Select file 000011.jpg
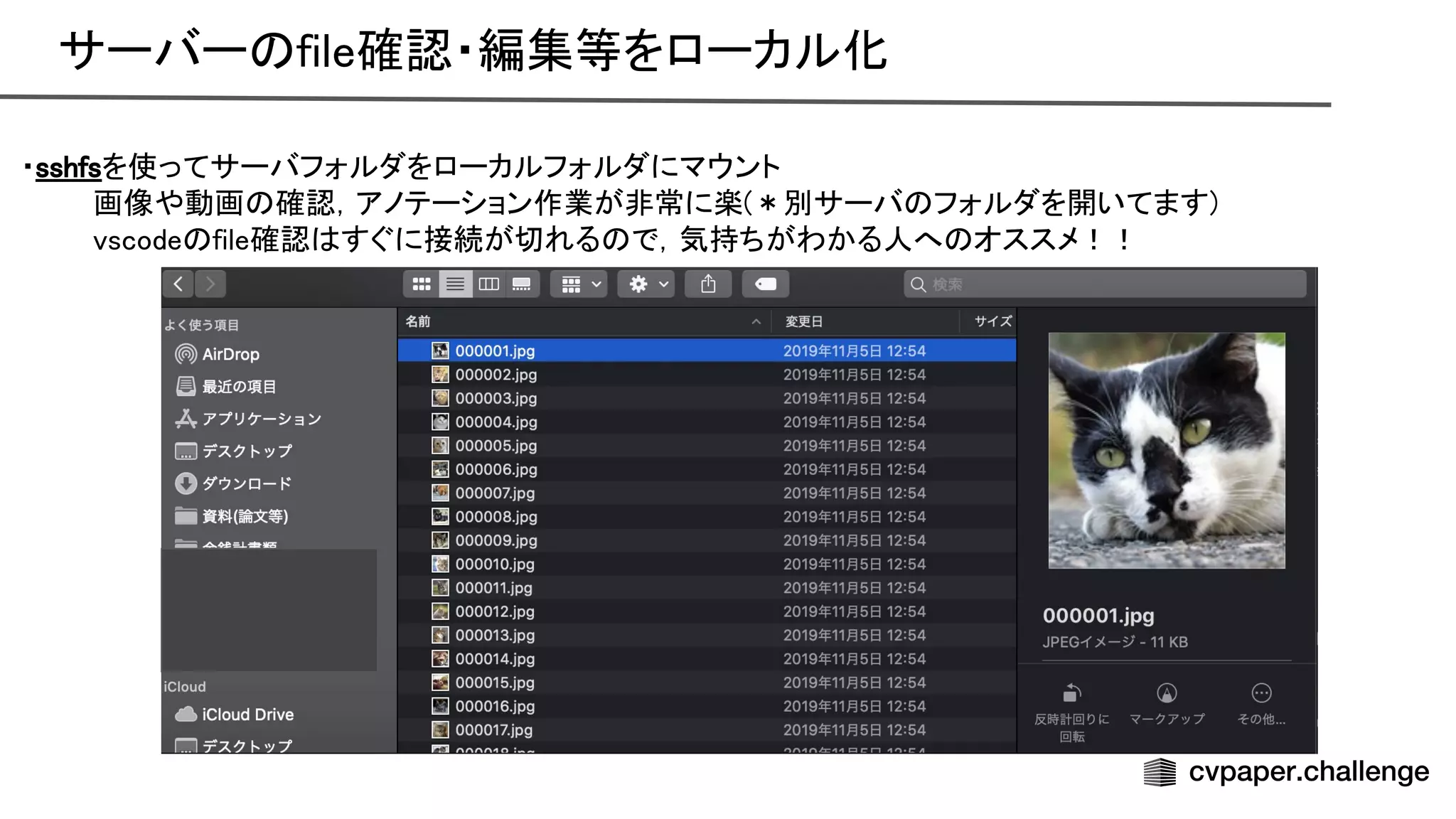This screenshot has height=819, width=1456. (707, 588)
